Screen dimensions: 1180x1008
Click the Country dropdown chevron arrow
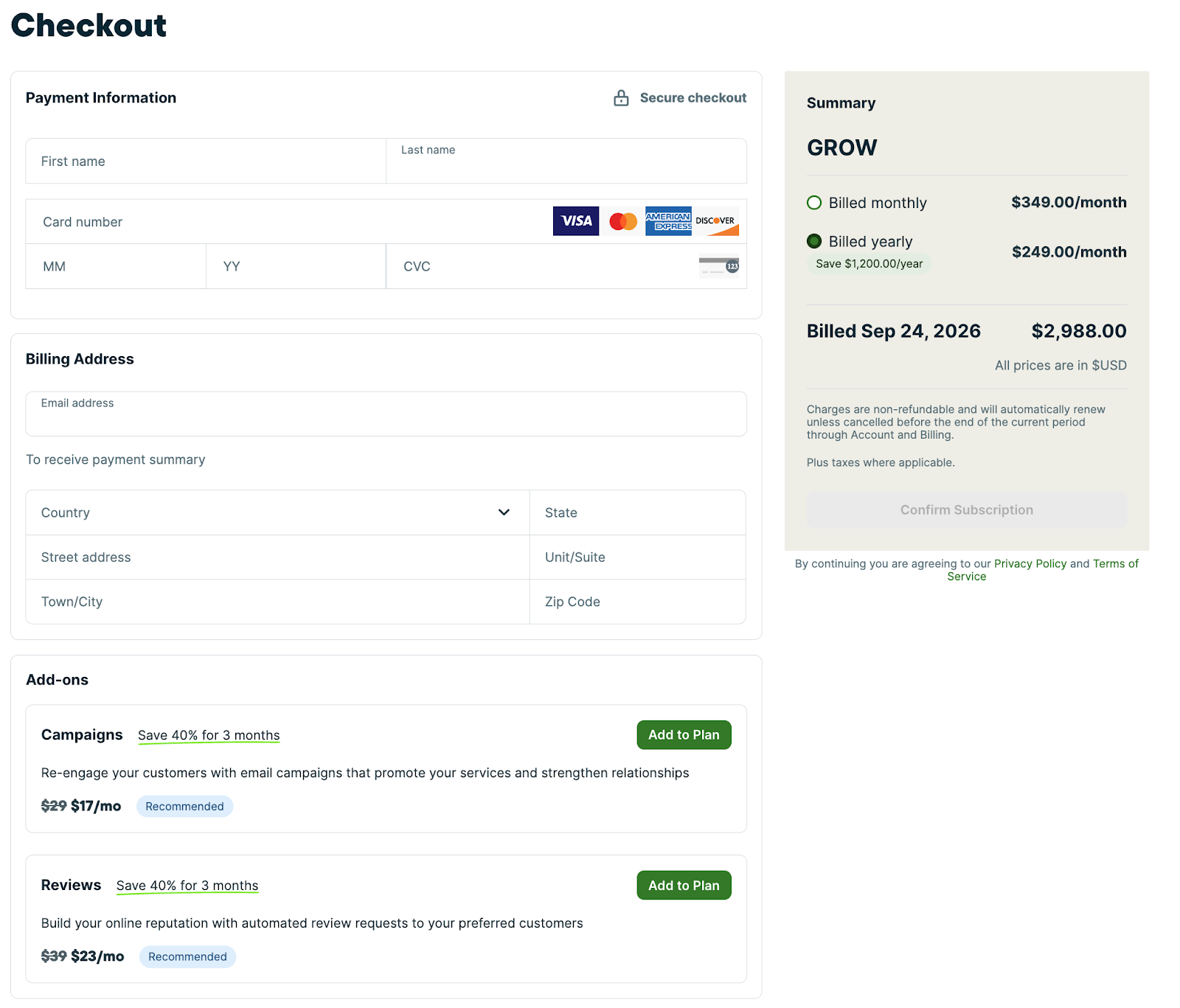point(504,512)
